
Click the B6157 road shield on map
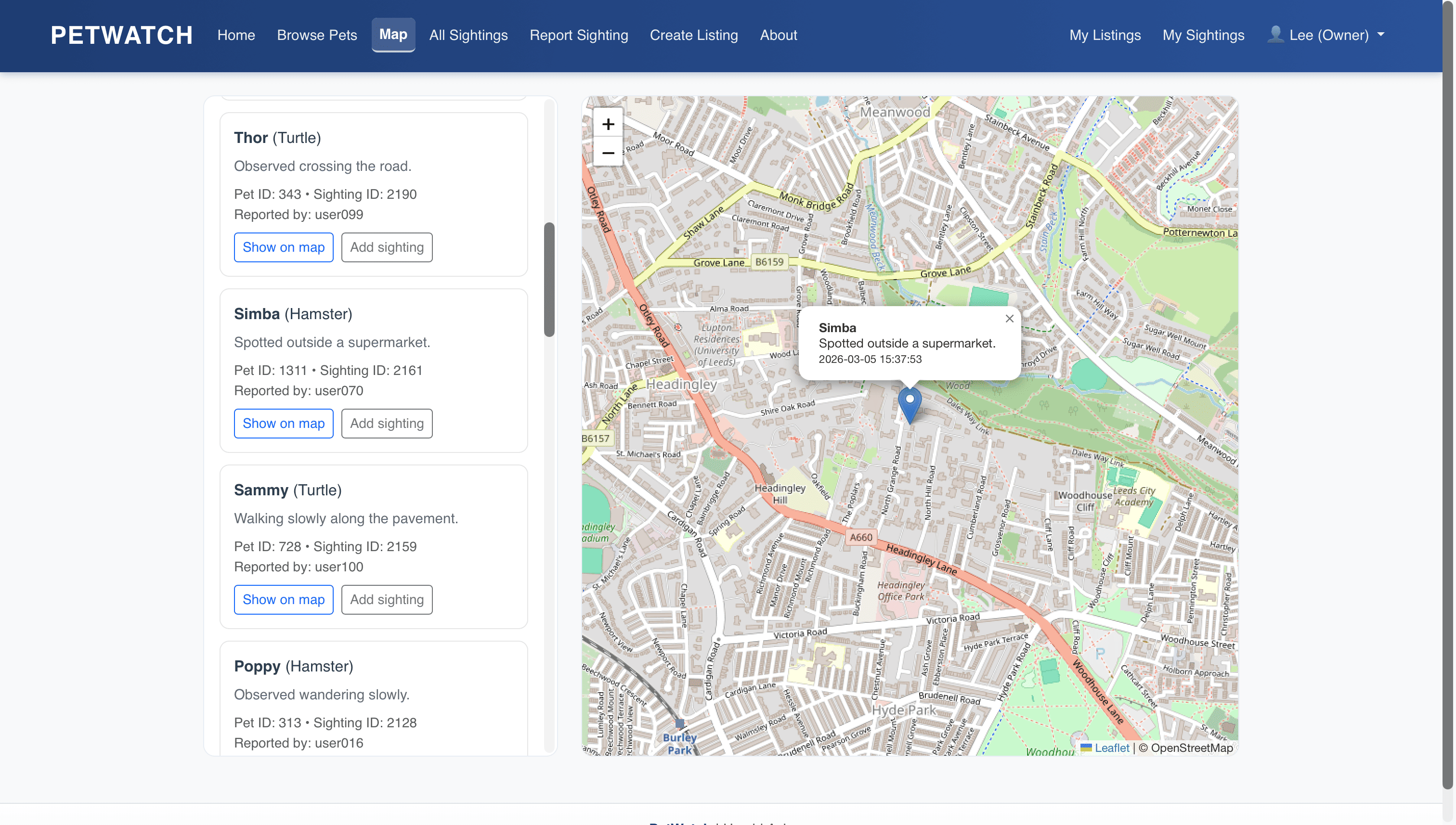click(x=596, y=438)
